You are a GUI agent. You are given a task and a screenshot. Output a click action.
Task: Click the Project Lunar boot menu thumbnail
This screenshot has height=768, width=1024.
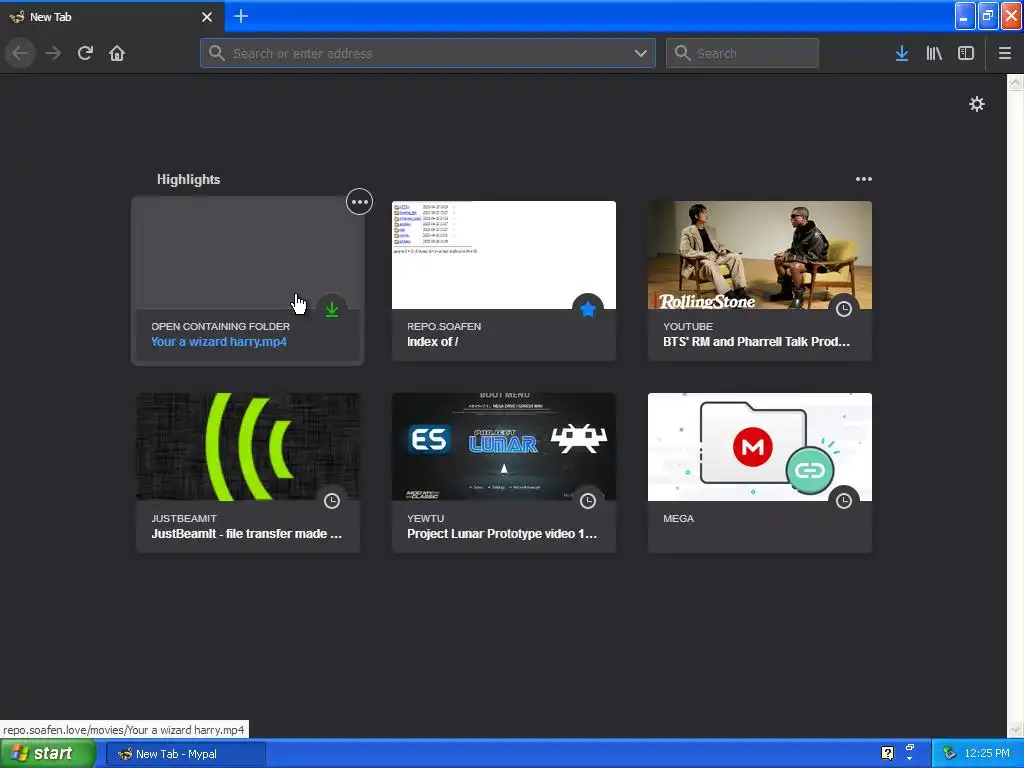coord(504,447)
